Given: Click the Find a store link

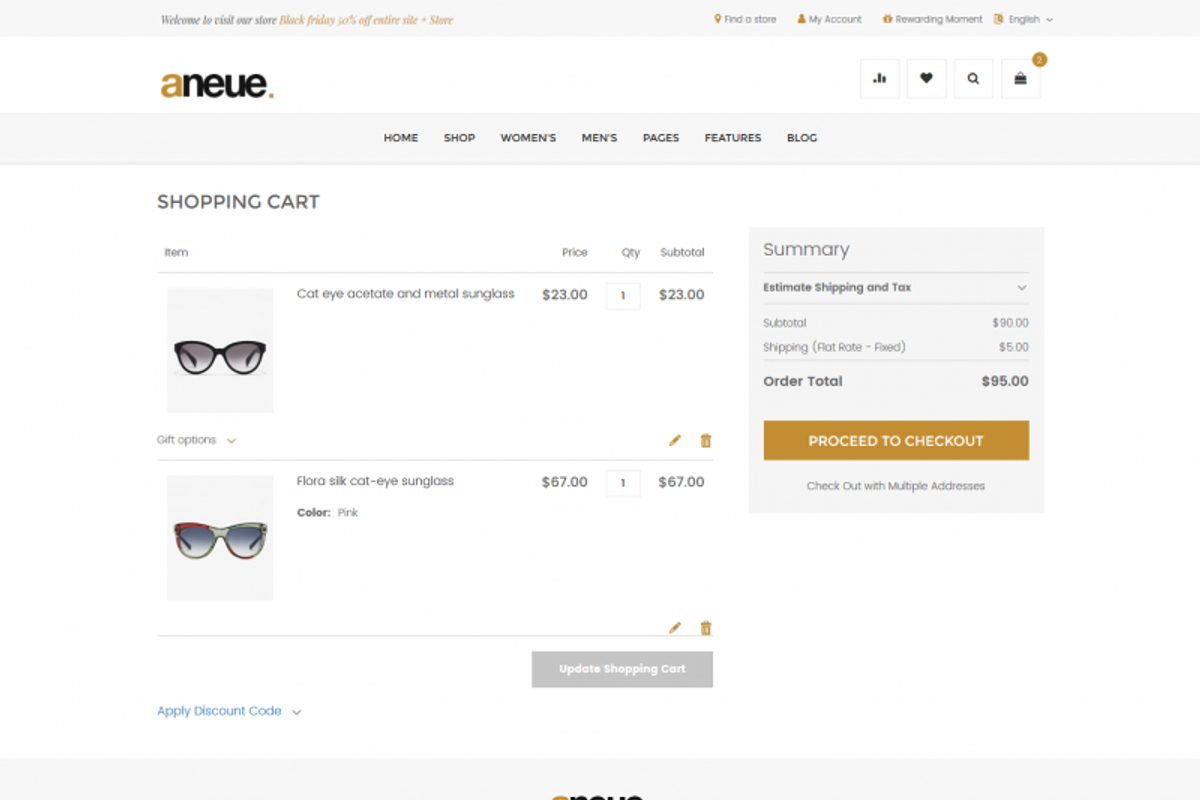Looking at the screenshot, I should point(745,19).
